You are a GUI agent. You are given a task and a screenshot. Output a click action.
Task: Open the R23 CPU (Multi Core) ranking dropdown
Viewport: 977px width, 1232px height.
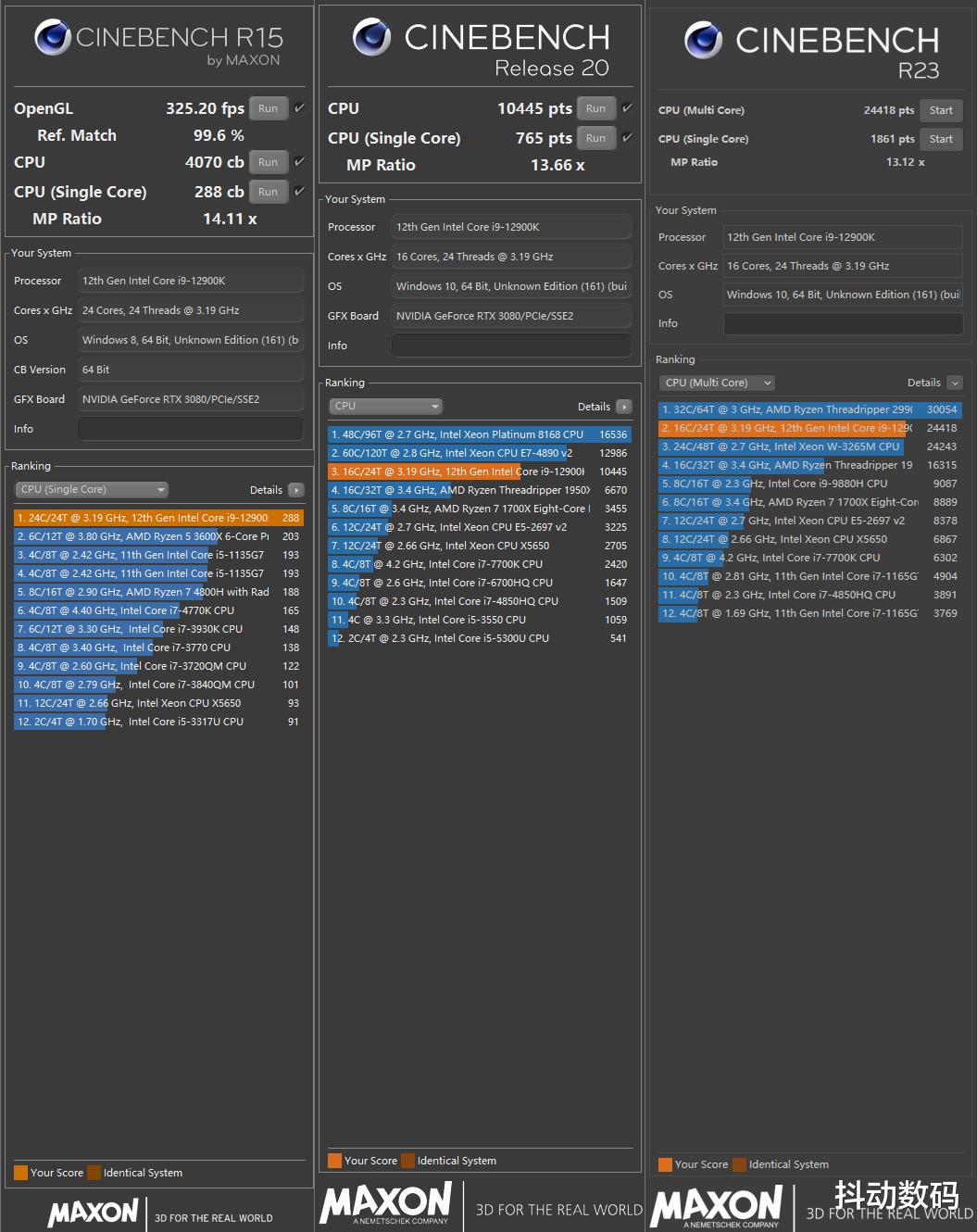(x=717, y=383)
